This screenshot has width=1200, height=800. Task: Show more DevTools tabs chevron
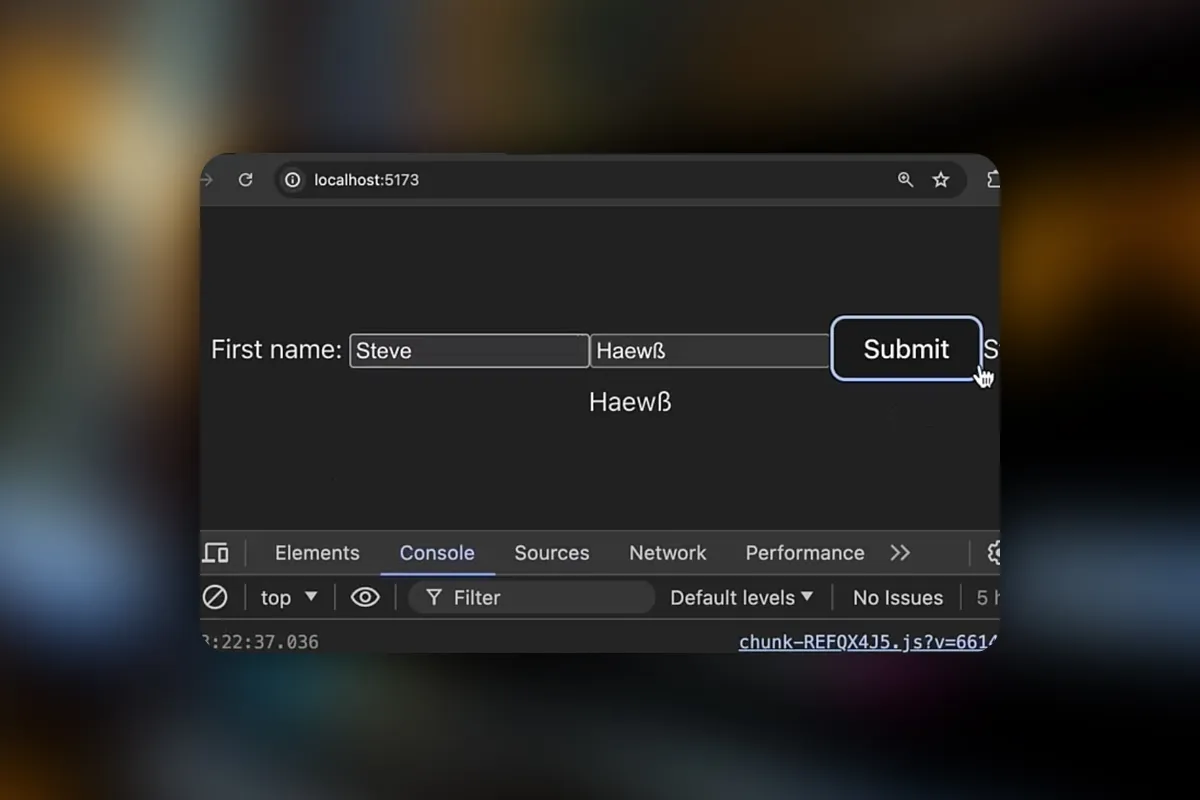point(900,552)
